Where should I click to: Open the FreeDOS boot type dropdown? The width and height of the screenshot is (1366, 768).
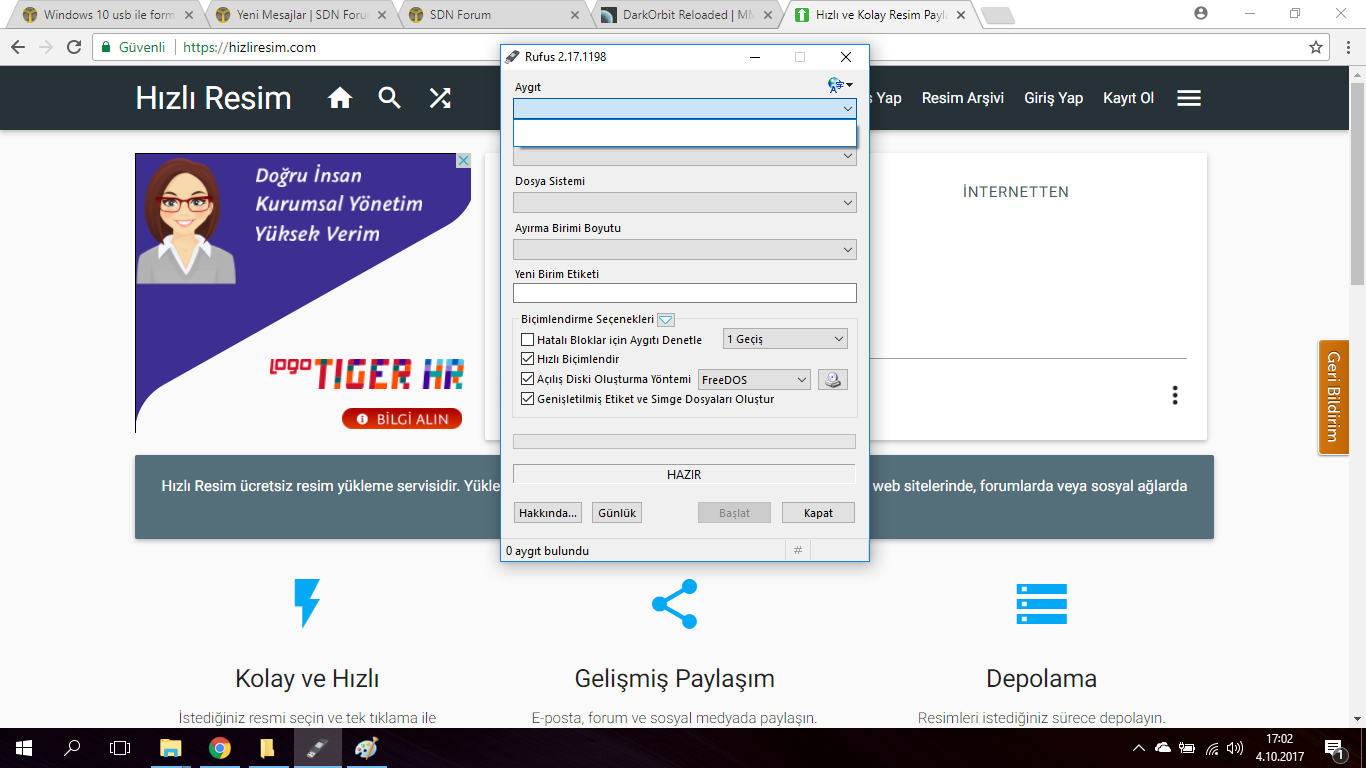[x=754, y=380]
